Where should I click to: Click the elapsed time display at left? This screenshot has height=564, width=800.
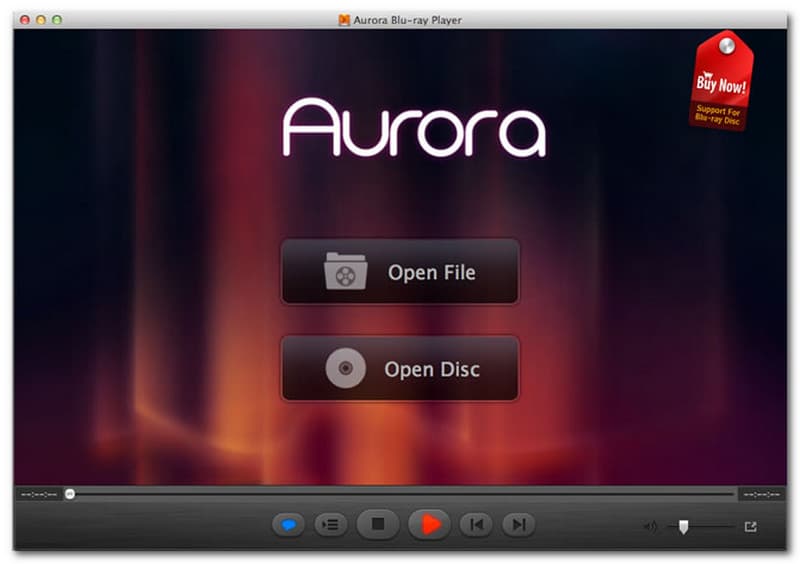[39, 494]
